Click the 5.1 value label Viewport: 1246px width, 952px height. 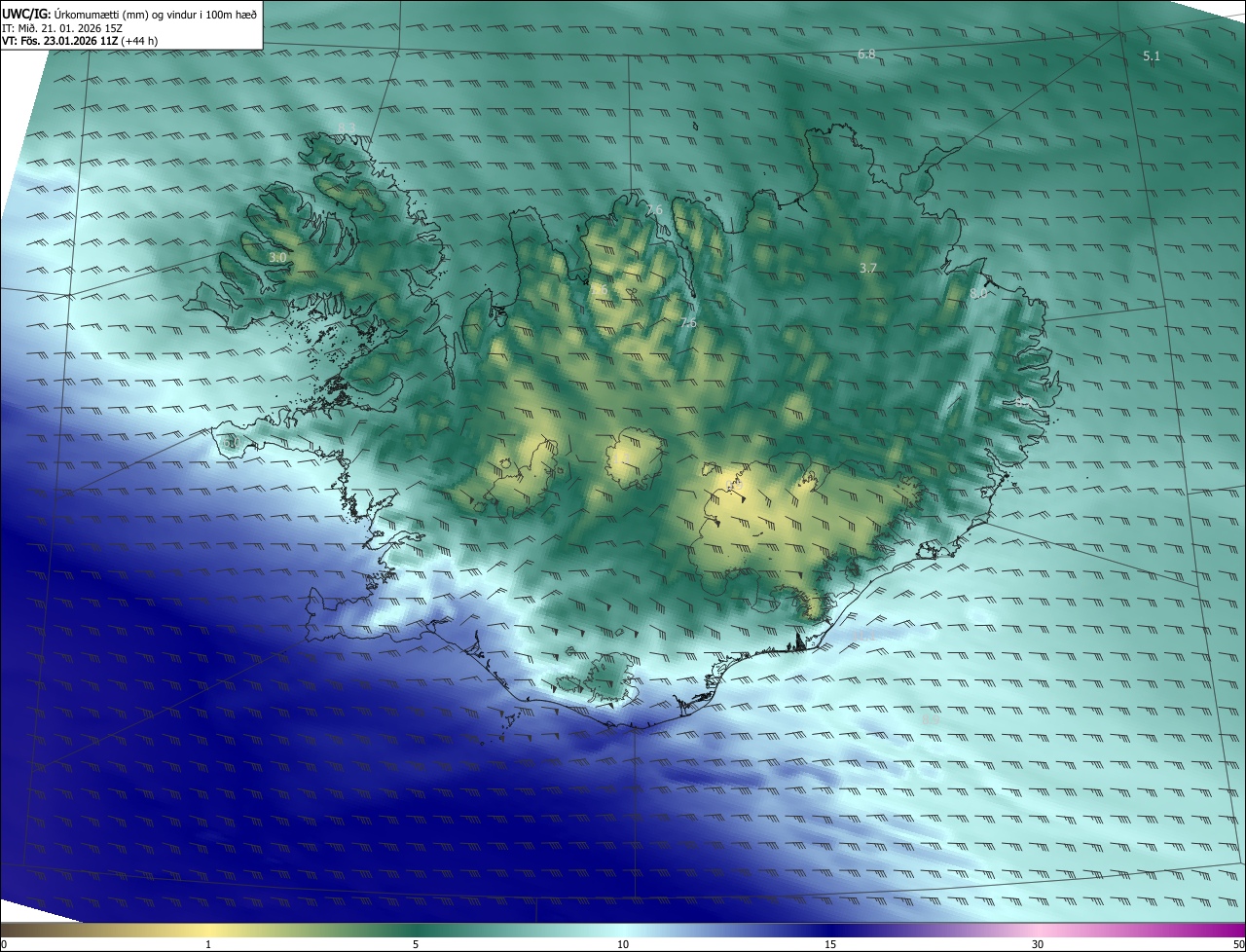[x=1152, y=56]
